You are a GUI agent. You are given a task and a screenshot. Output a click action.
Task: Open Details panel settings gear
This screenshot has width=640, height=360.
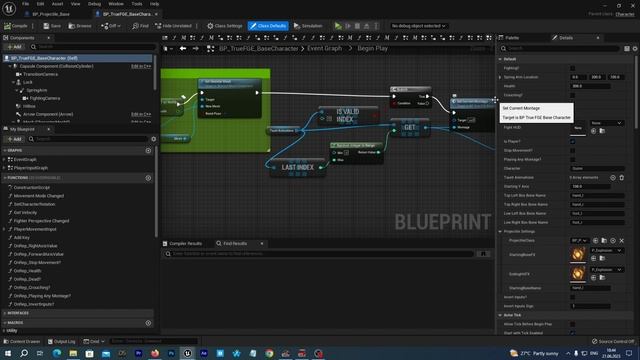click(x=635, y=49)
